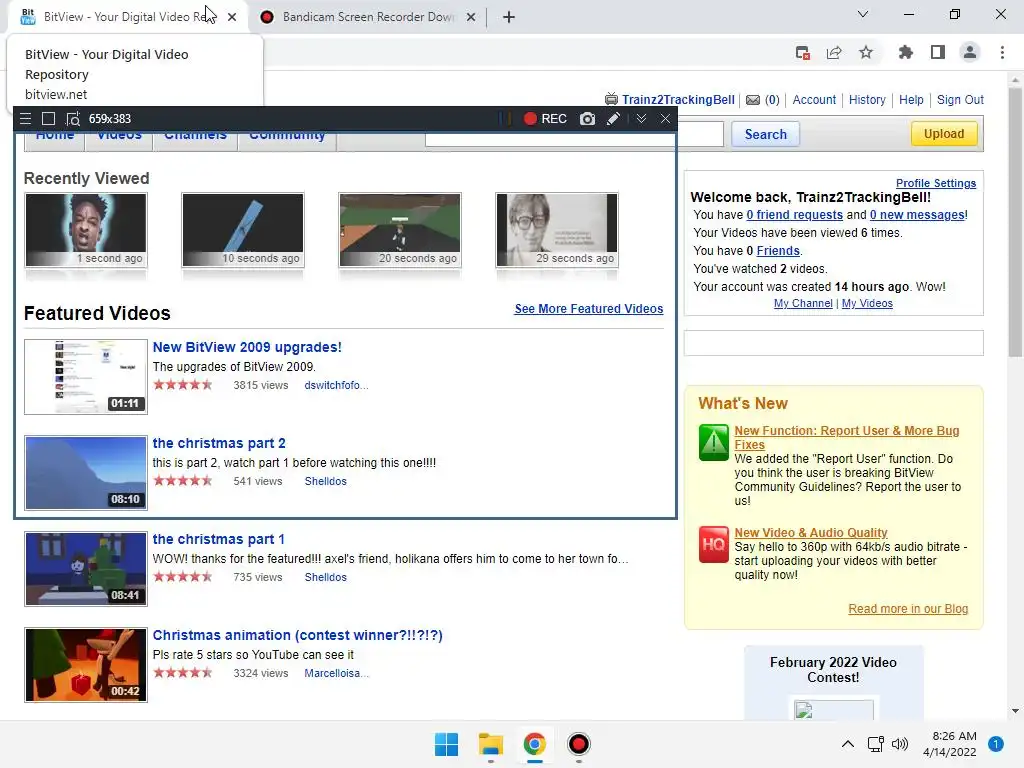Open the Friends link
This screenshot has height=768, width=1024.
(x=778, y=251)
